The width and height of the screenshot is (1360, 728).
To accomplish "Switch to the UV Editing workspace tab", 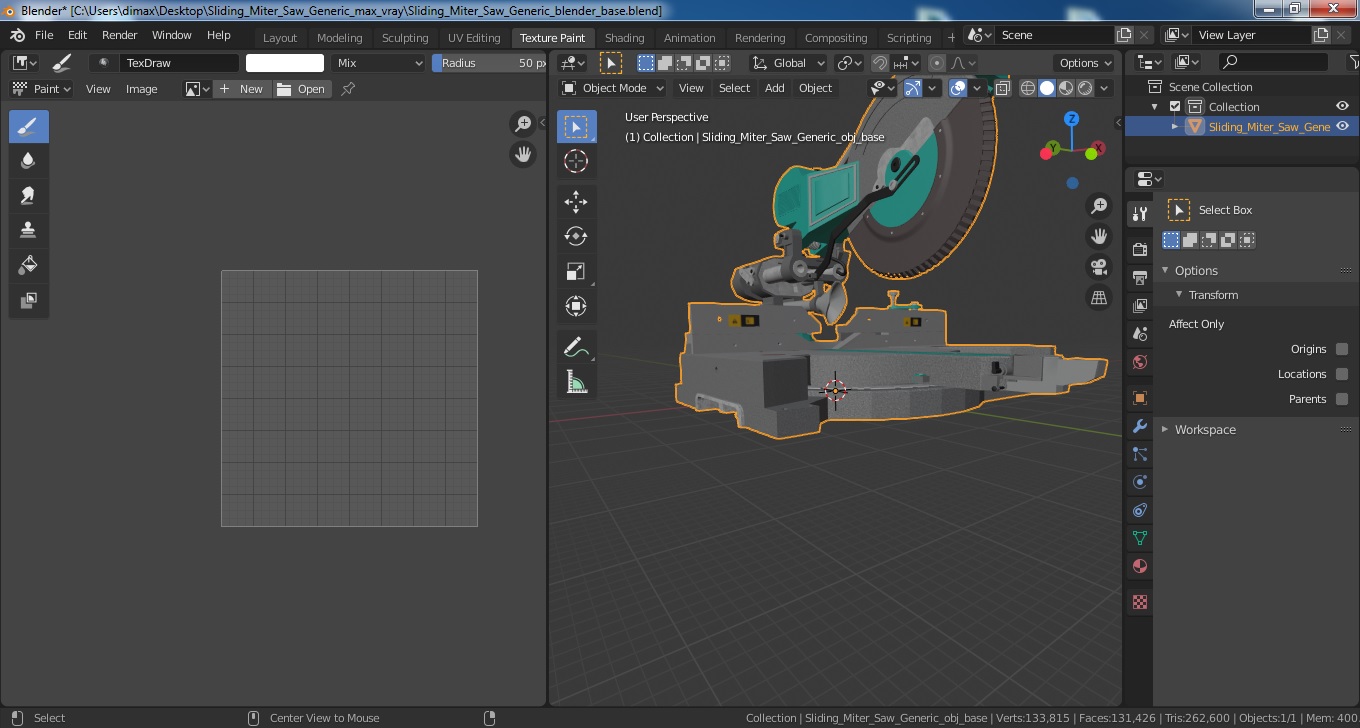I will coord(474,38).
